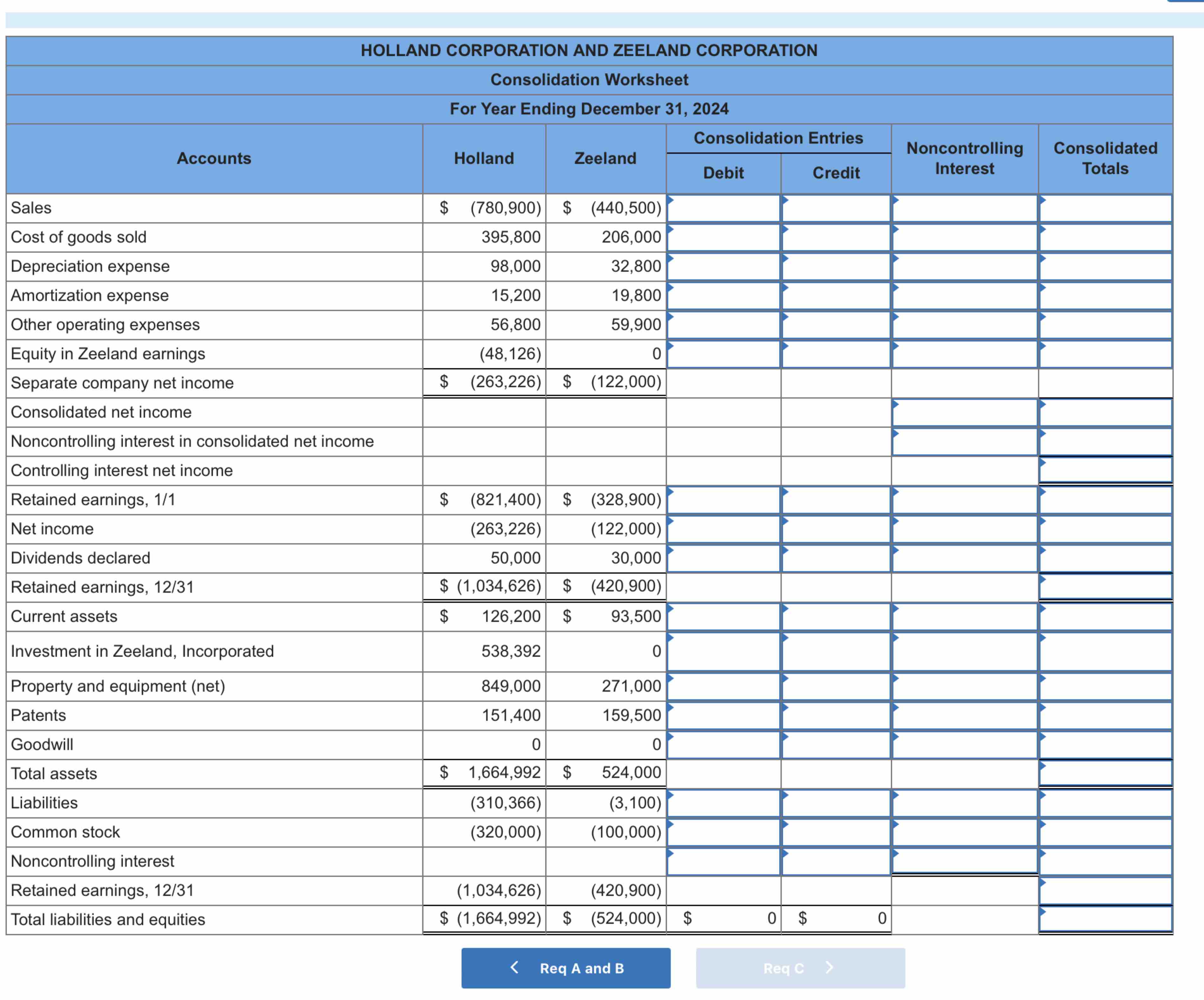Select Sales credit entry cell
The width and height of the screenshot is (1204, 1000).
tap(835, 208)
